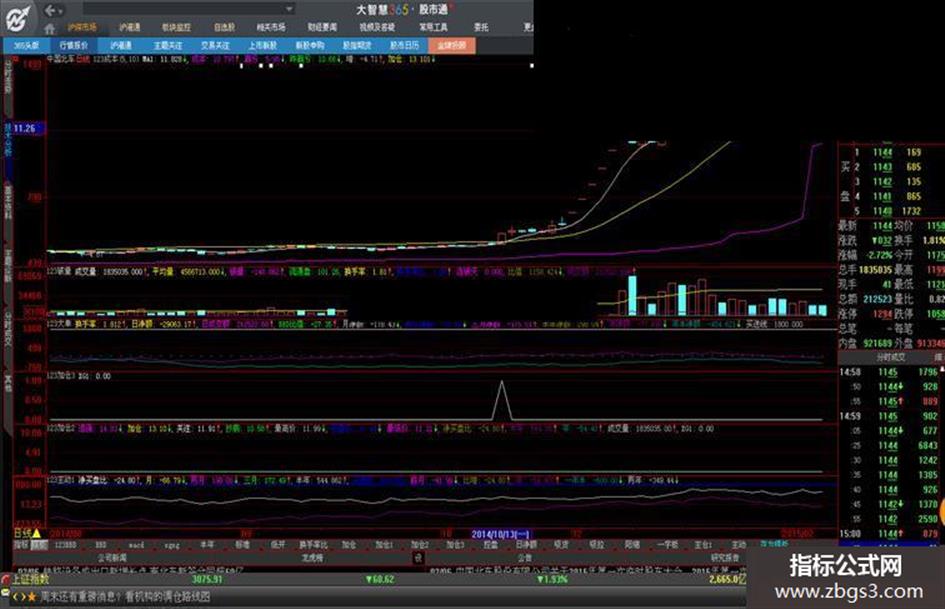Open the 公司新闻 news tab
Screen dimensions: 945x609
pos(112,558)
